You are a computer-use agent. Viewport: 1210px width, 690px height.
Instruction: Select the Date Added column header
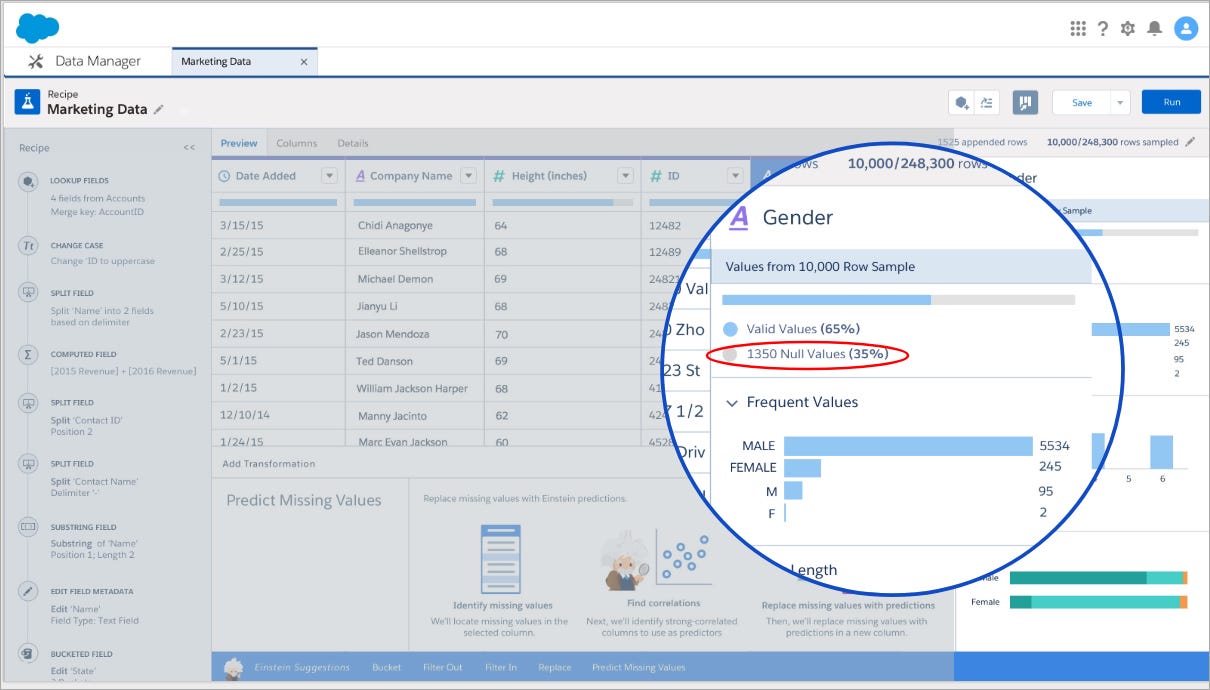tap(279, 176)
